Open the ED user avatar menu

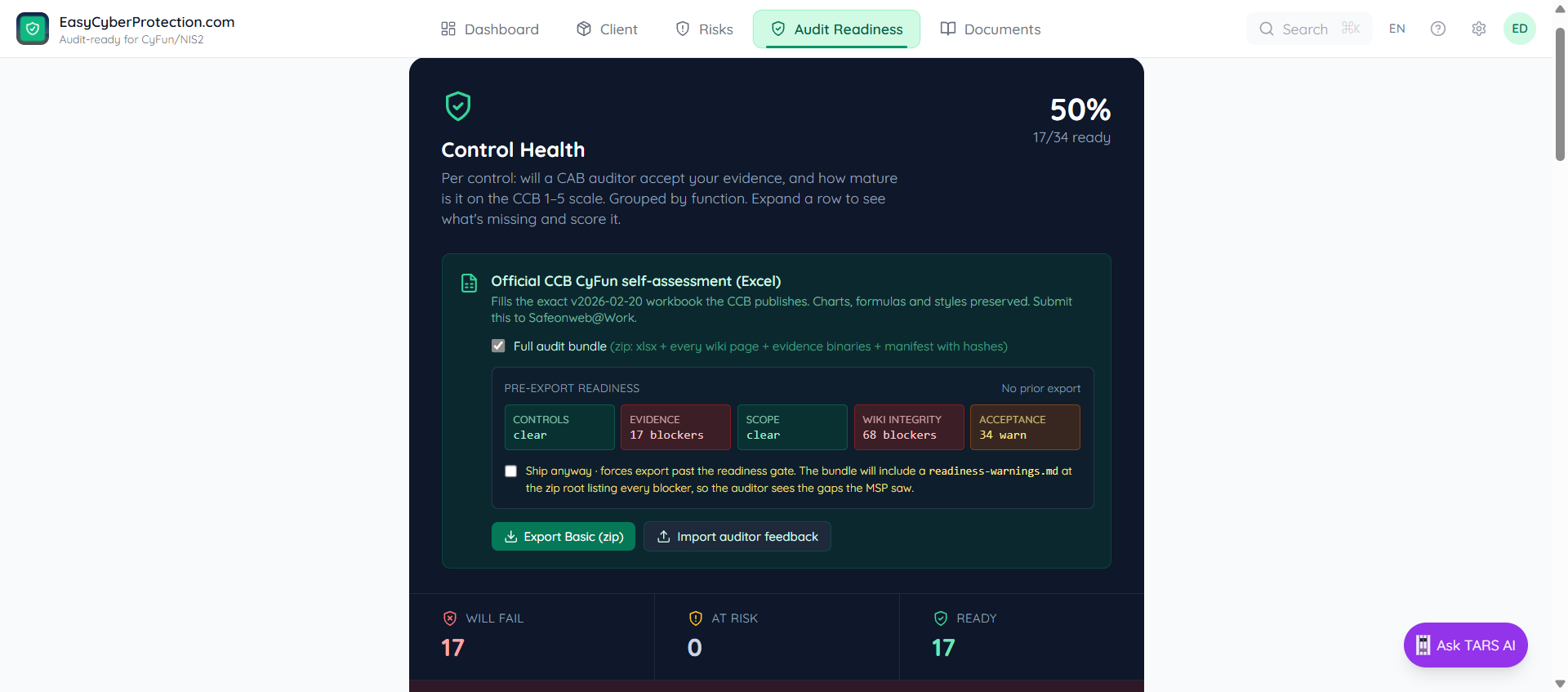coord(1520,29)
